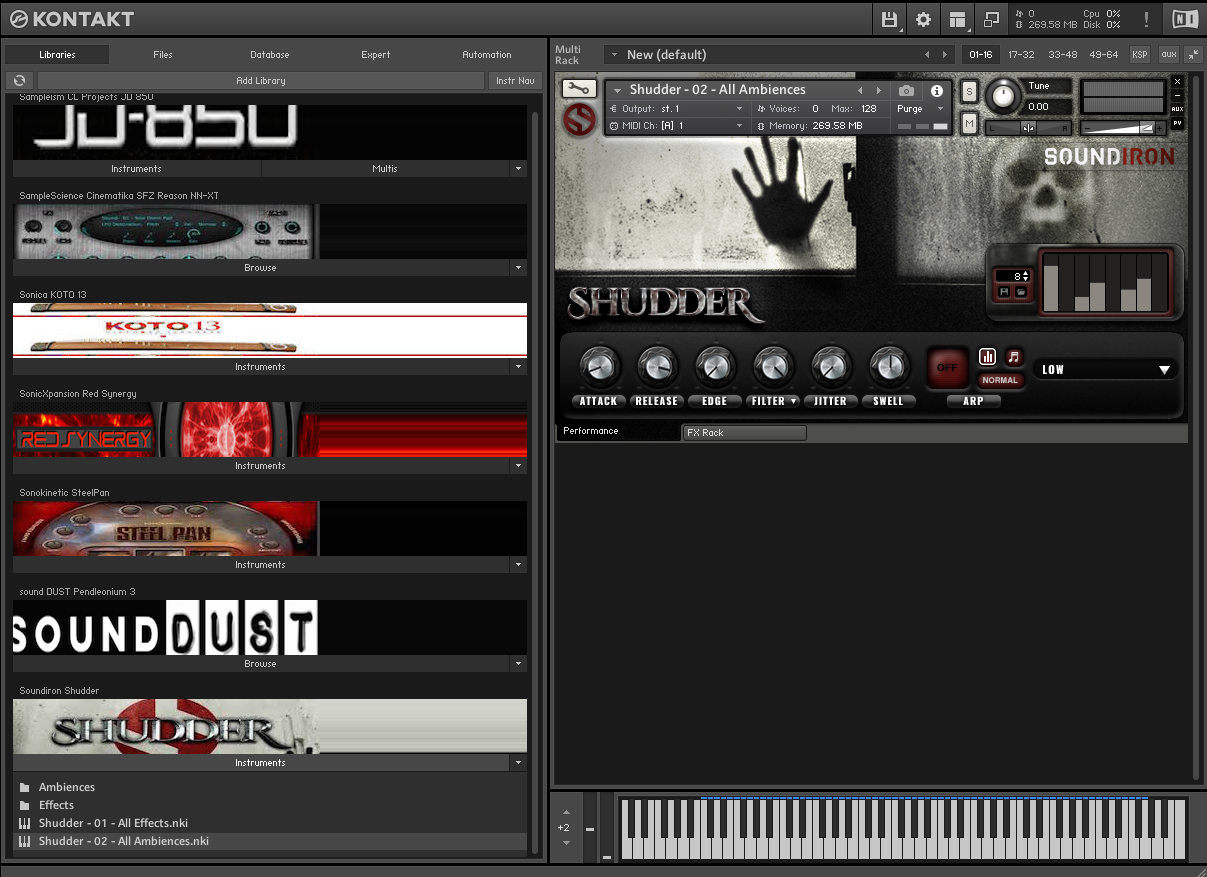This screenshot has width=1207, height=877.
Task: Toggle the KSP master script button
Action: coord(1139,54)
